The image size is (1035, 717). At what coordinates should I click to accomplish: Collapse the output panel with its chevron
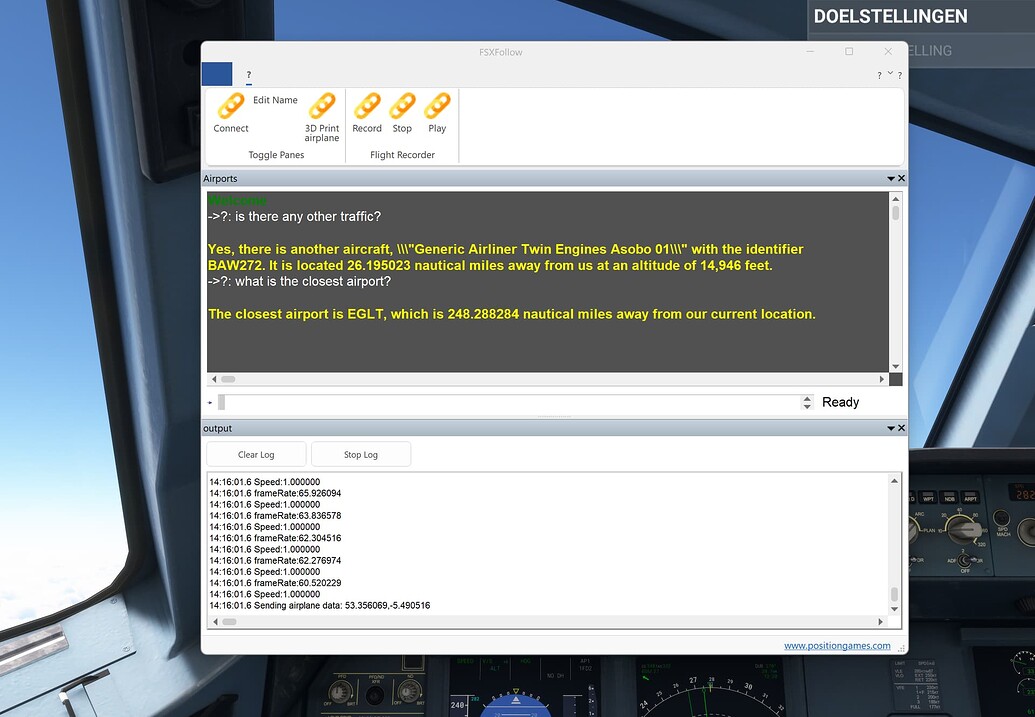(889, 428)
